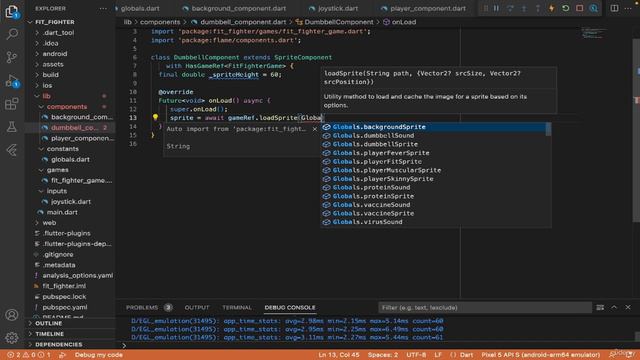Open Explorer More Actions ellipsis

103,8
